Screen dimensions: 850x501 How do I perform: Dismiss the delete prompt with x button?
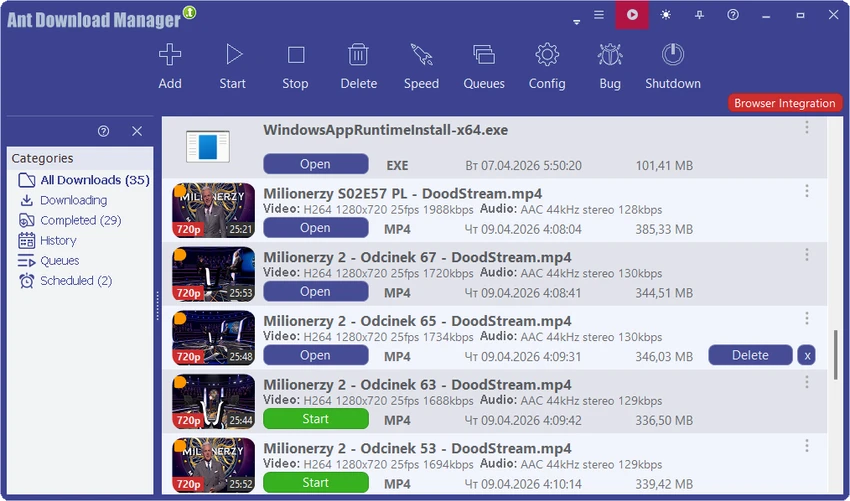click(807, 356)
